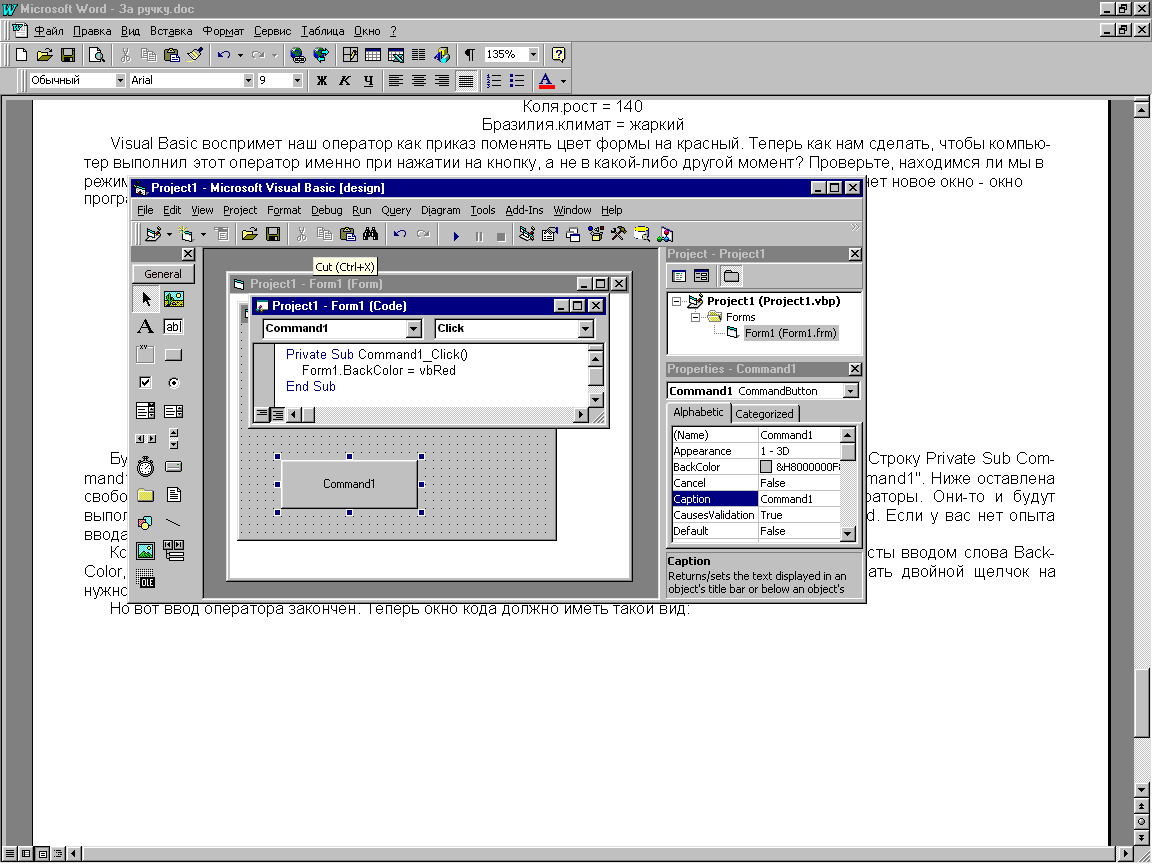Open the Command1 object dropdown in code window
Viewport: 1152px width, 864px height.
point(414,328)
